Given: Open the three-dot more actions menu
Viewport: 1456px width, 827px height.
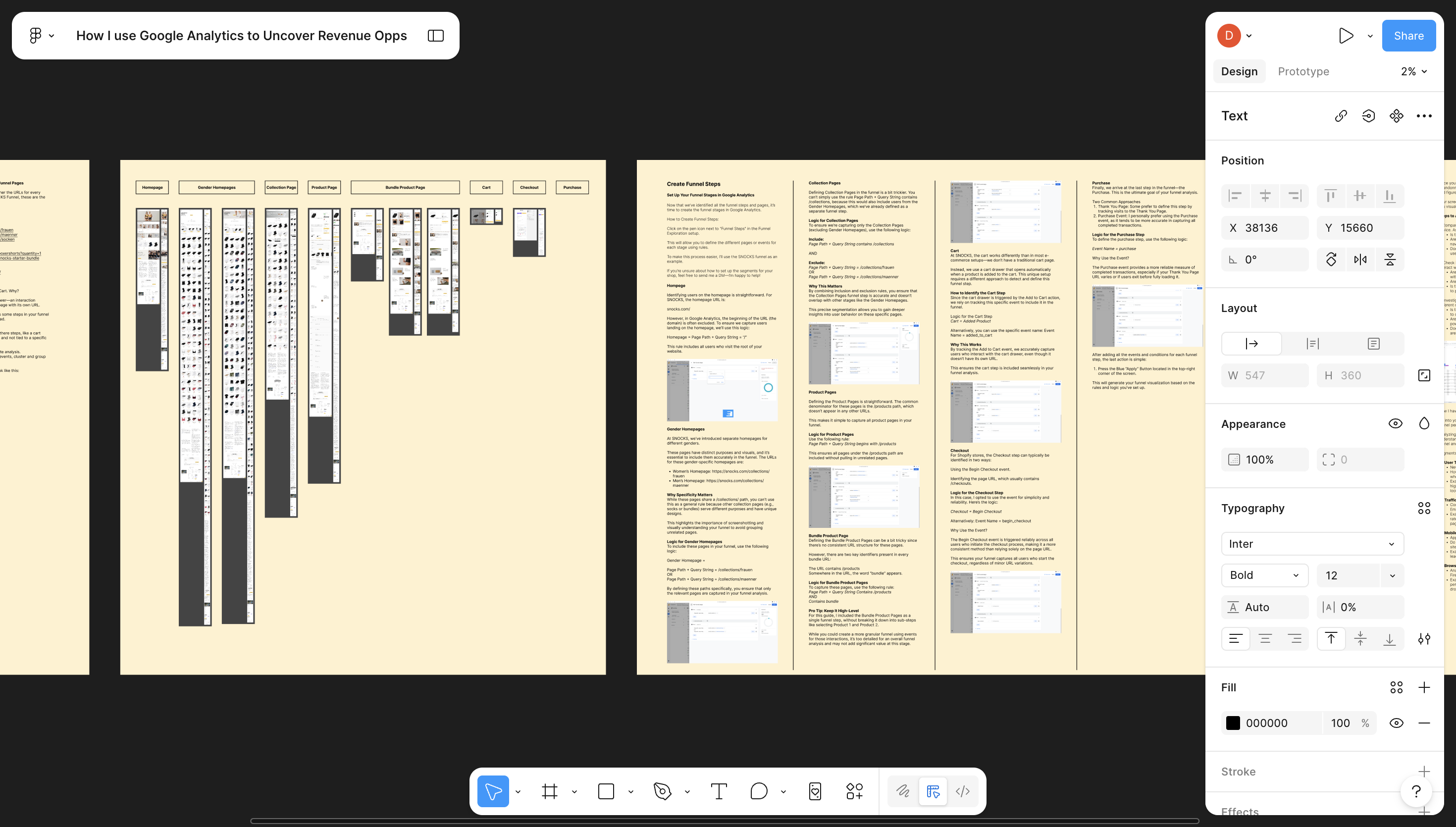Looking at the screenshot, I should pos(1424,116).
